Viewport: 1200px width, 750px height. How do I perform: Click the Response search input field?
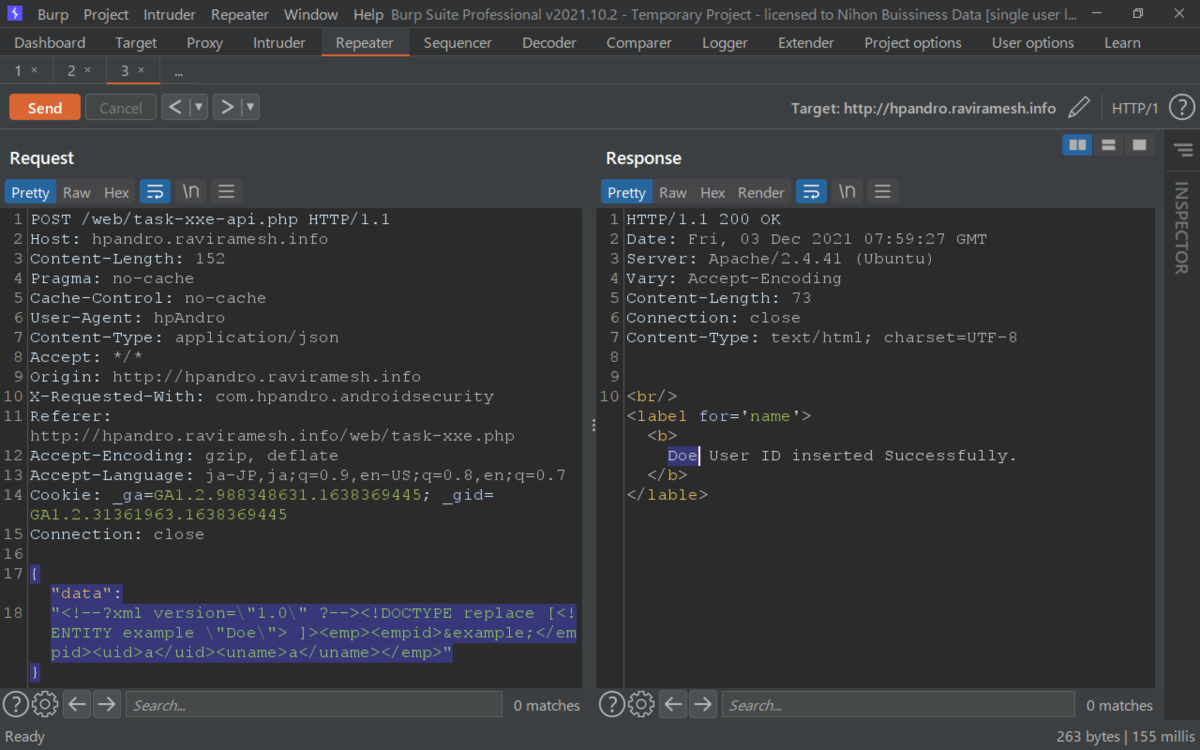(x=899, y=704)
